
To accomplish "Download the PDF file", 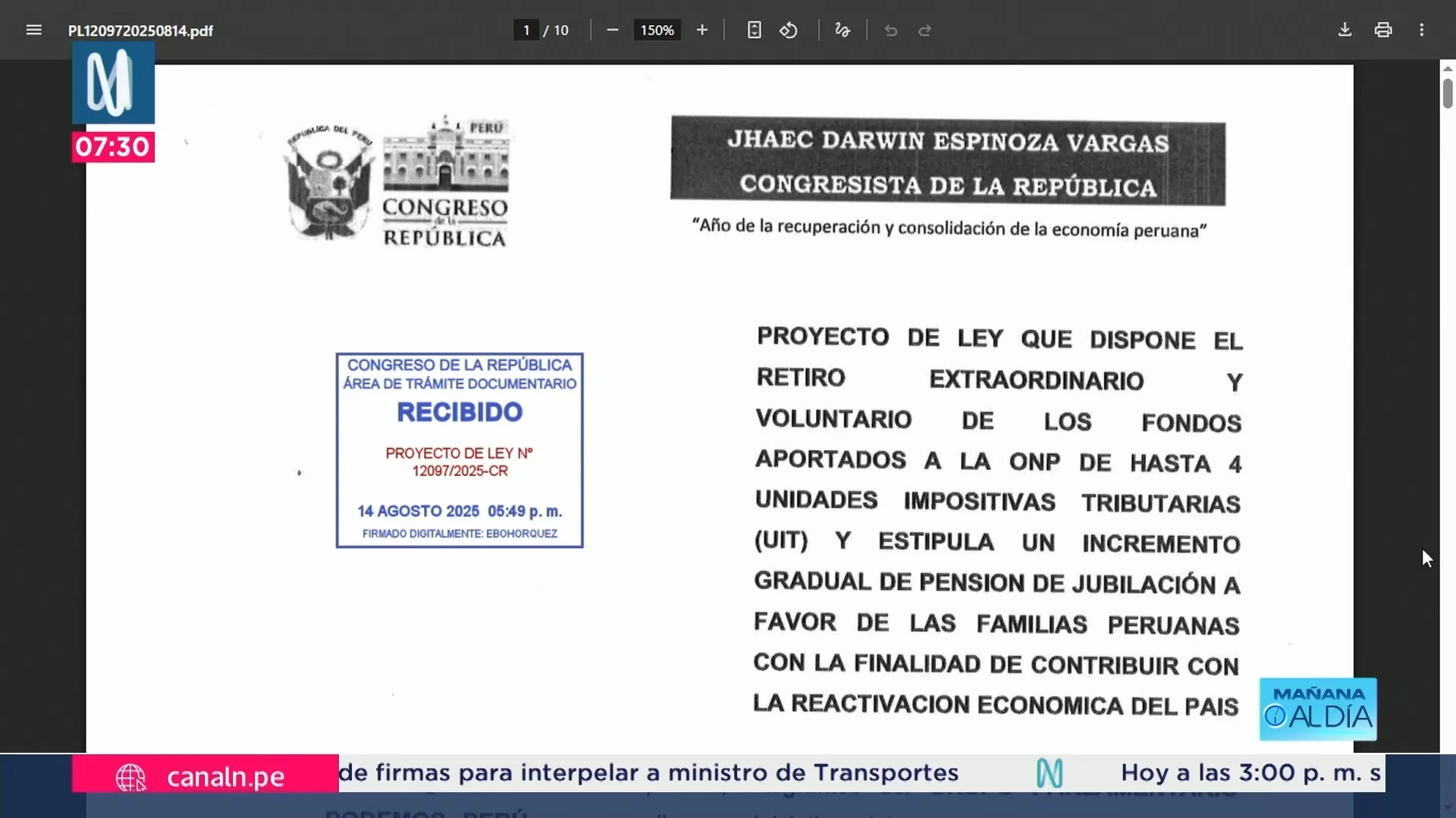I will (1345, 30).
